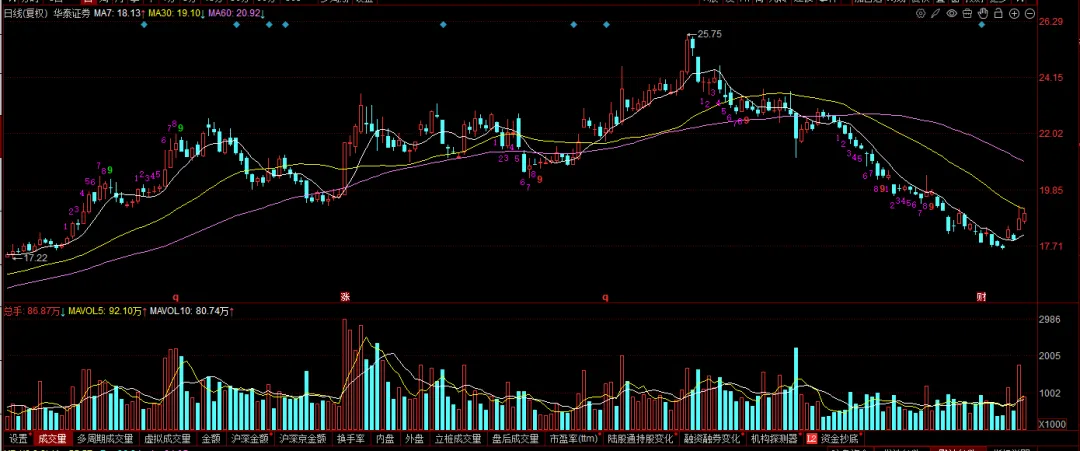Switch to 多周期成交量 tab
This screenshot has height=451, width=1080.
(105, 438)
